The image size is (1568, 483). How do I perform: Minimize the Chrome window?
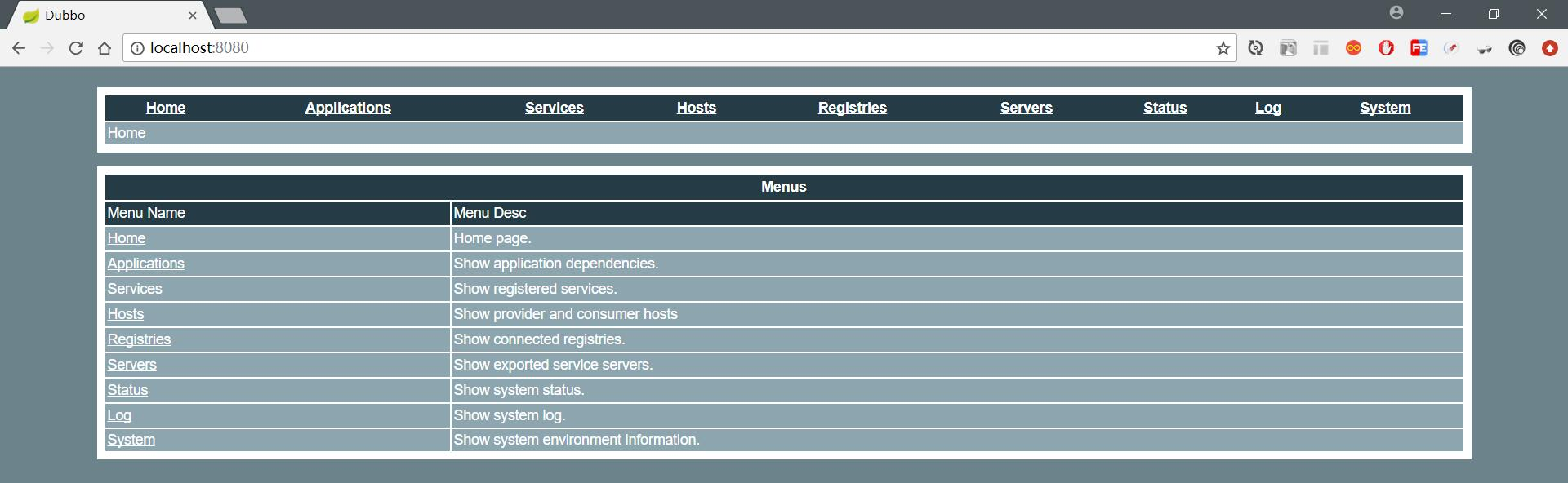pos(1446,14)
